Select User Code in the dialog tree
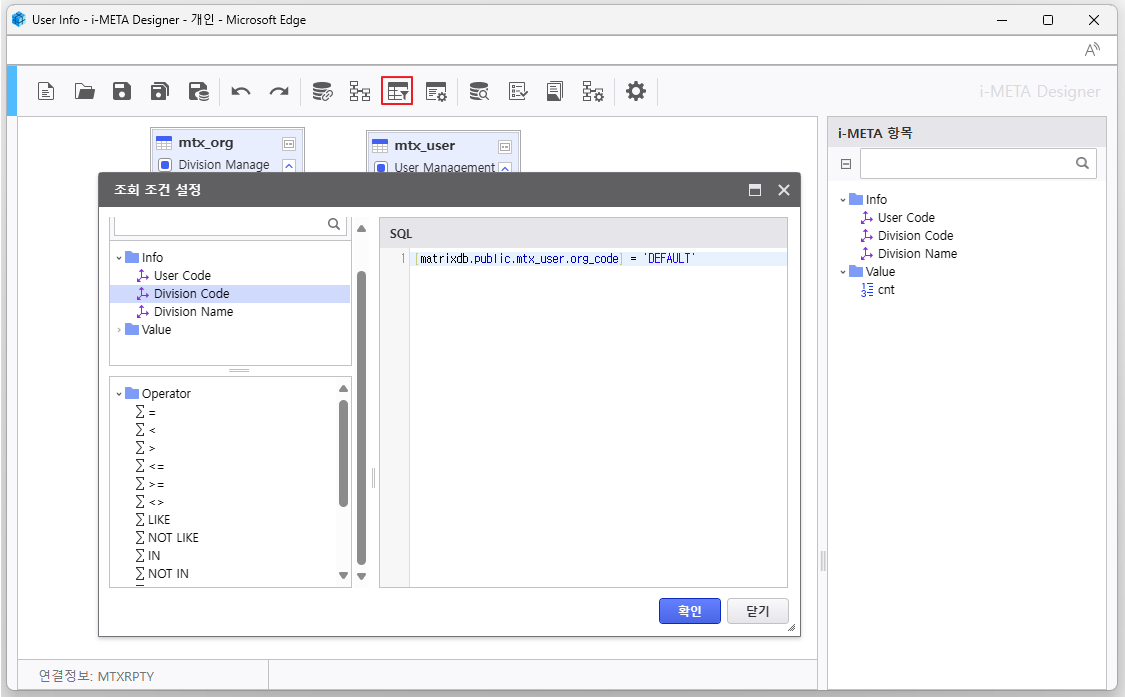This screenshot has height=697, width=1125. (x=182, y=276)
